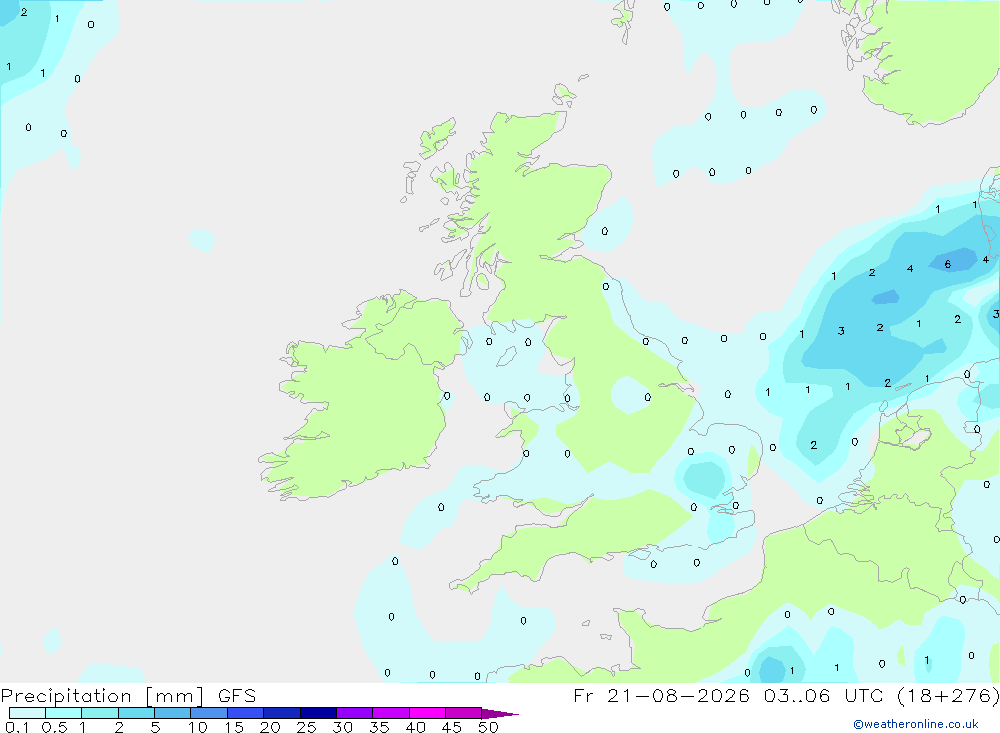Click the "10" legend scale label
Viewport: 1000px width, 733px height.
point(197,727)
